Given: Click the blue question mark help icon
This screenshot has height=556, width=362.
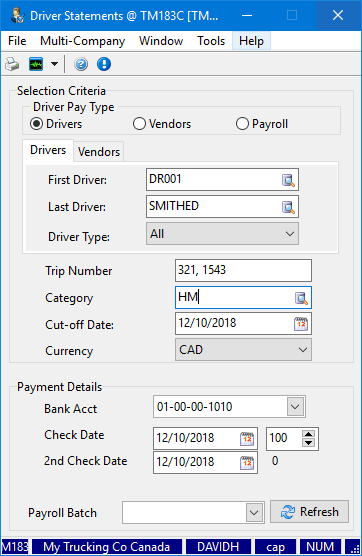Looking at the screenshot, I should [x=81, y=65].
